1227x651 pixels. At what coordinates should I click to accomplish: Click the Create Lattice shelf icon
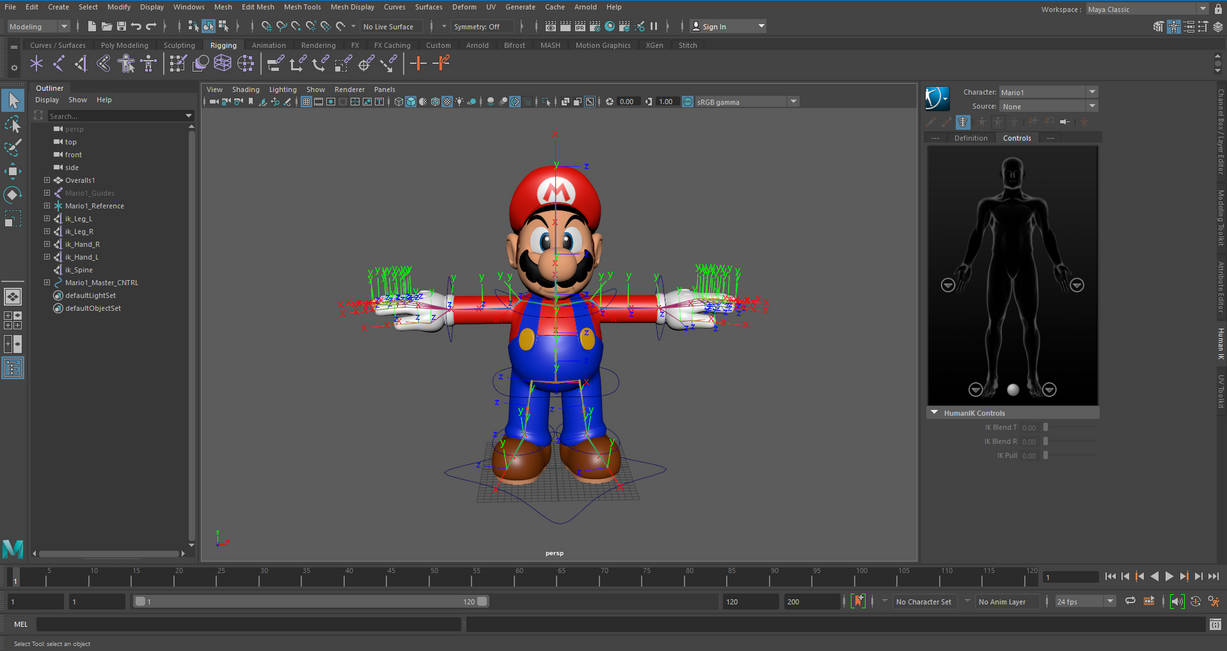pos(222,64)
